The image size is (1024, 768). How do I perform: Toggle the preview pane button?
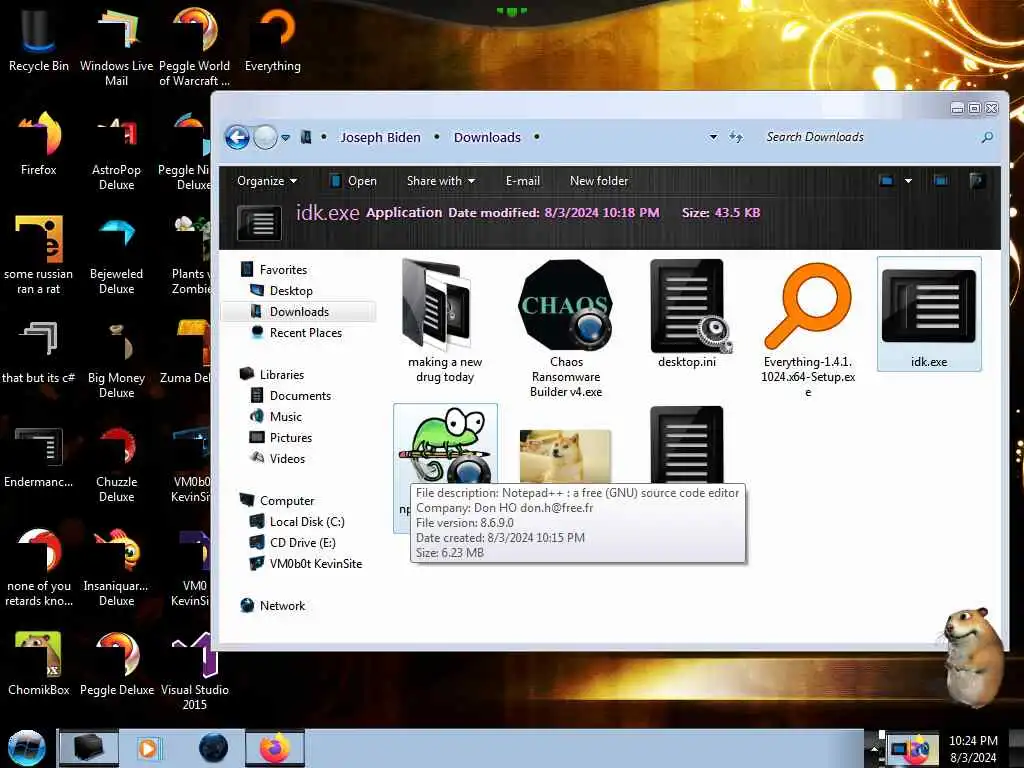click(x=941, y=181)
